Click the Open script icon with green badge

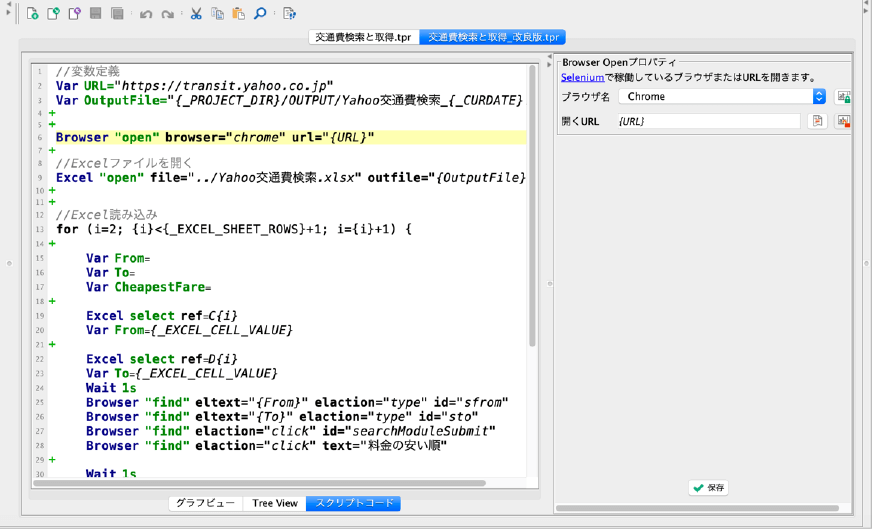pos(53,13)
